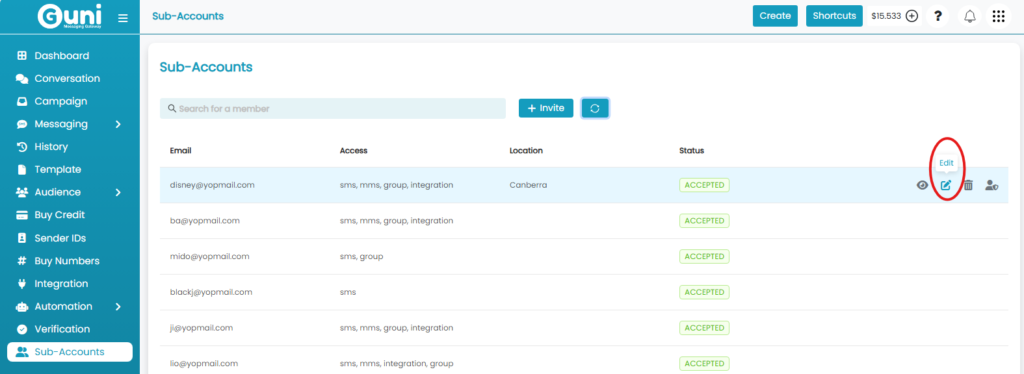
Task: Click the Conversation chat bubbles icon
Action: [22, 79]
